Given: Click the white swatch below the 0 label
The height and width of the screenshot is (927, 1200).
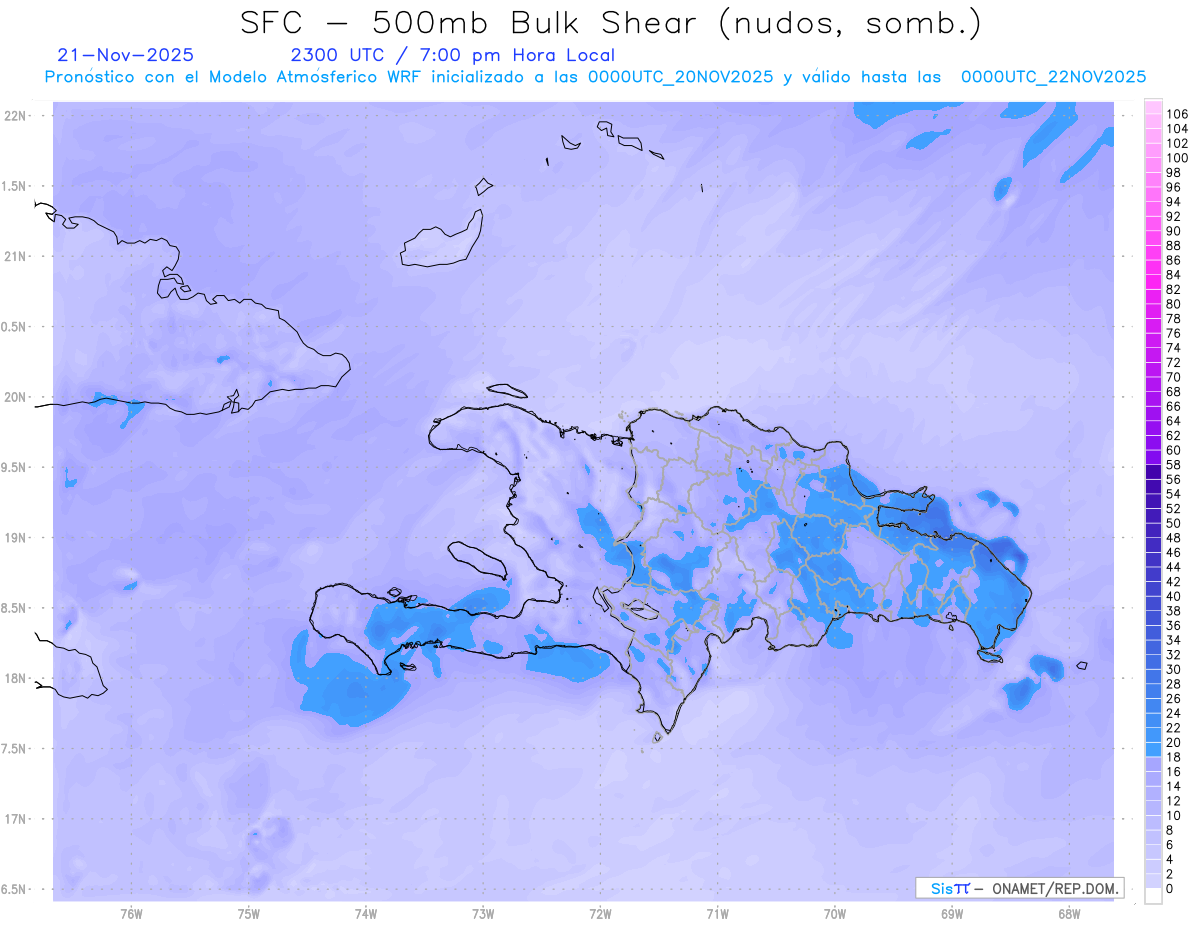Looking at the screenshot, I should [1153, 896].
